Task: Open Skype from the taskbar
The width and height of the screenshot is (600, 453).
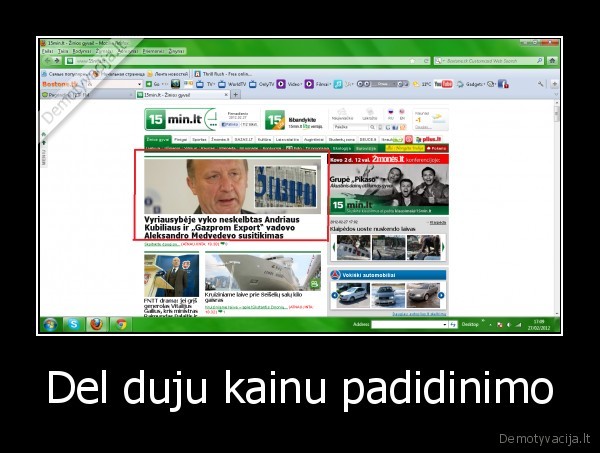Action: click(x=73, y=324)
